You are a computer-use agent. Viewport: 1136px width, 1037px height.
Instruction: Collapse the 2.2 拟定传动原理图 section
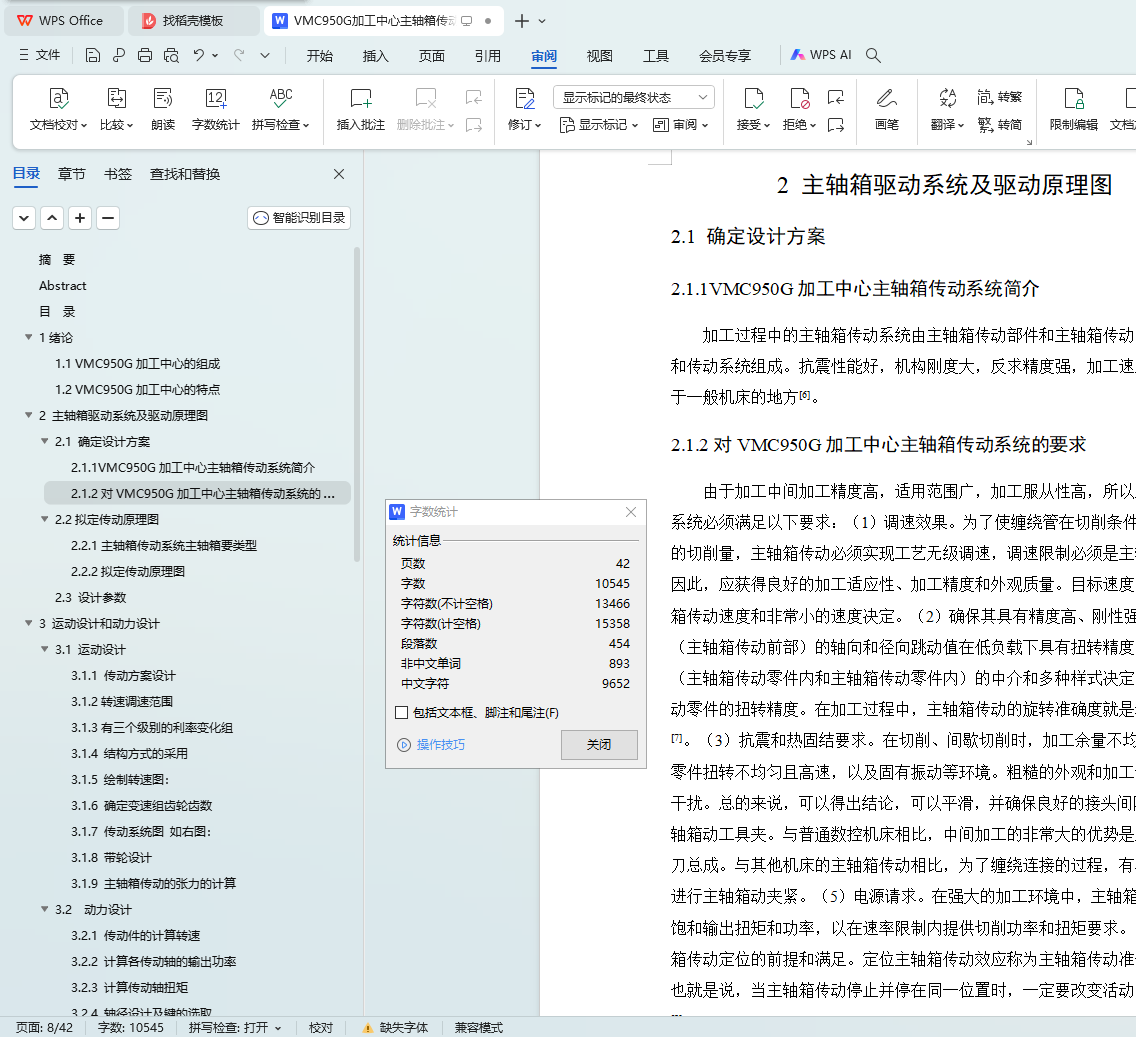point(45,520)
